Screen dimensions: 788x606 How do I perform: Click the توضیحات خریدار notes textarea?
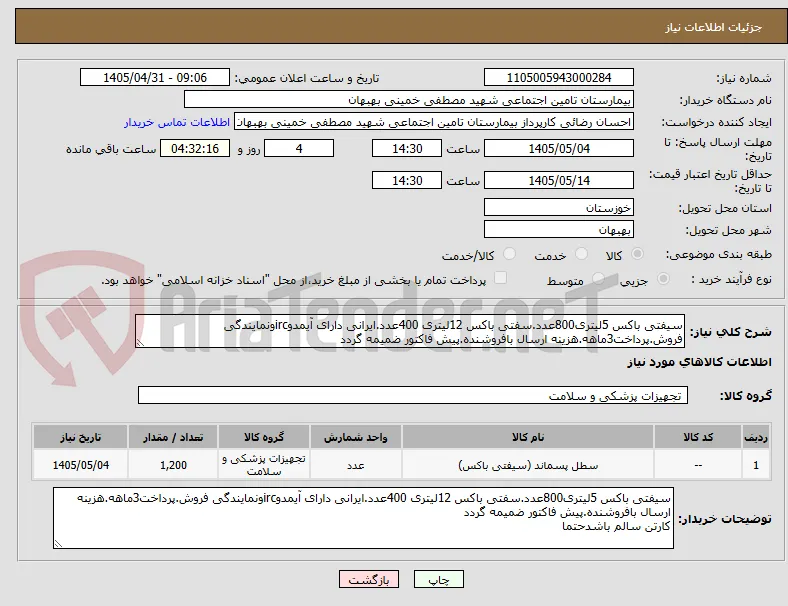coord(363,518)
